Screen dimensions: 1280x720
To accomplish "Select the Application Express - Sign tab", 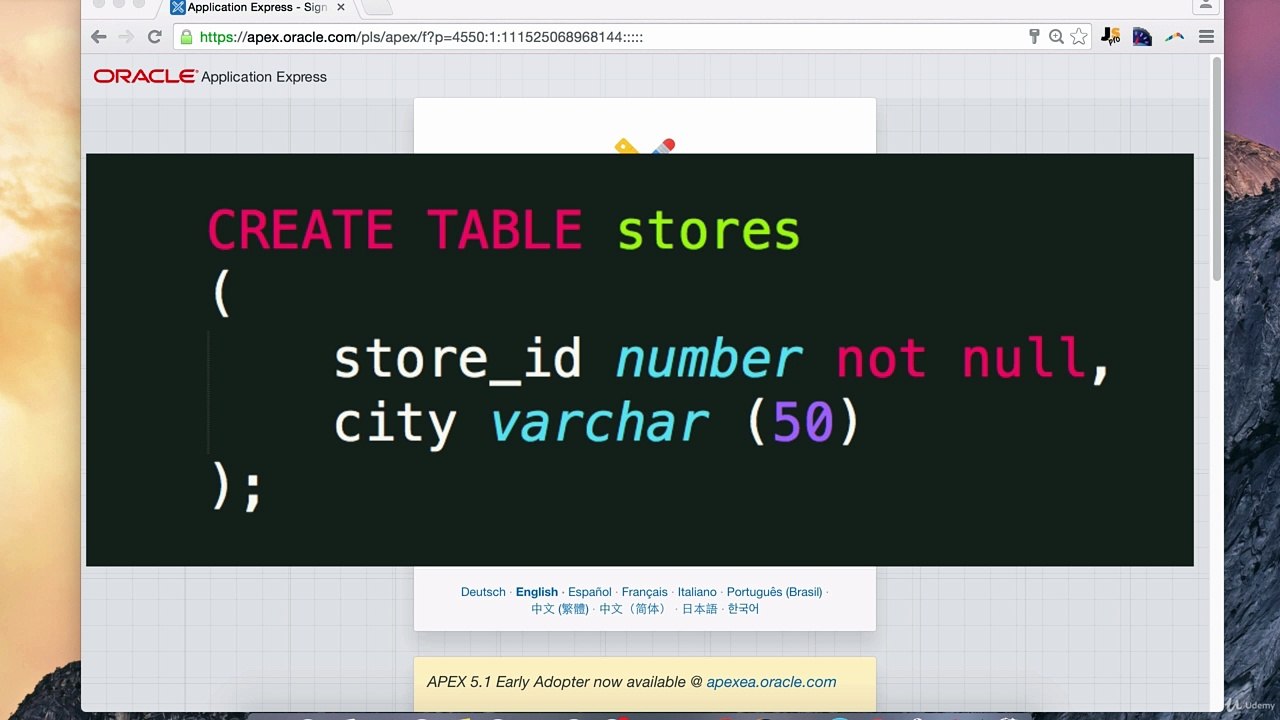I will point(258,7).
